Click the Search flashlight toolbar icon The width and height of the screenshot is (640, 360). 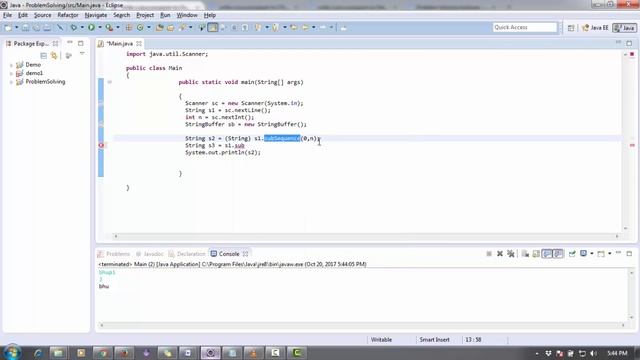(x=182, y=27)
